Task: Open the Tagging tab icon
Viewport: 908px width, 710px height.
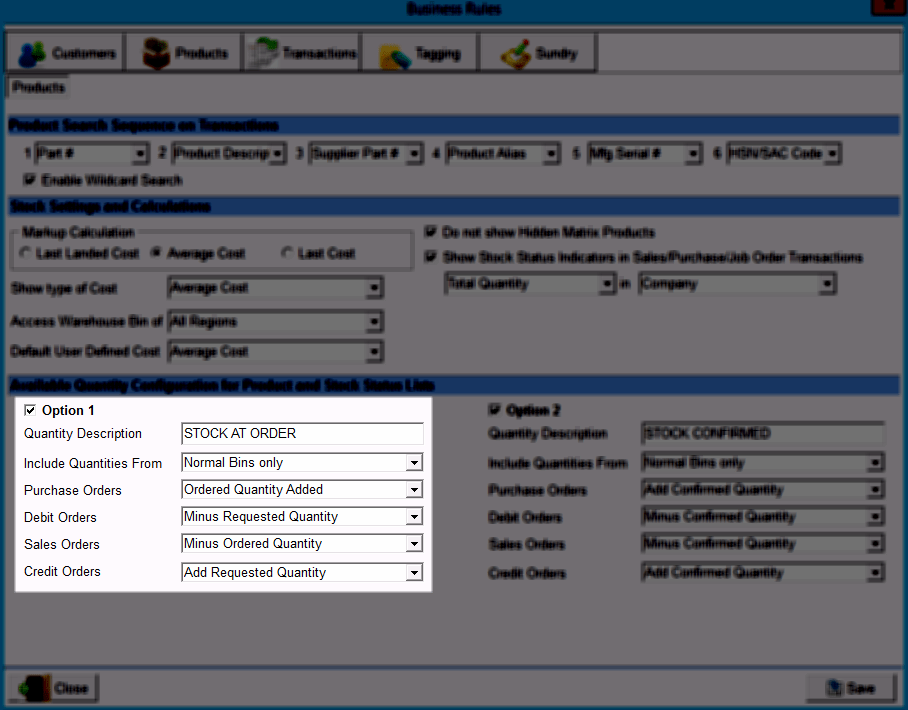Action: click(x=394, y=55)
